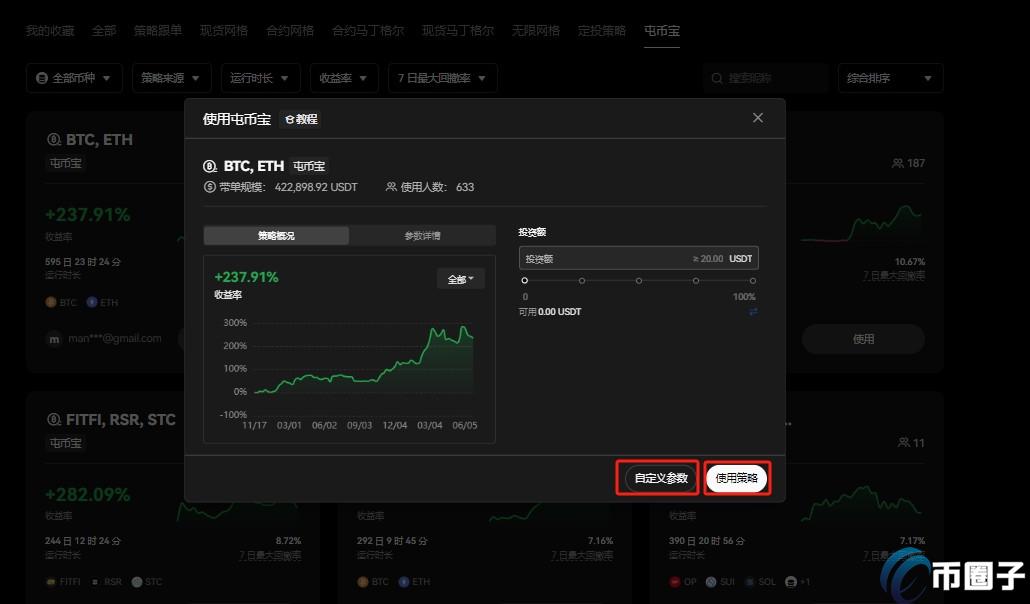Click the BTC coin icon in the modal header
This screenshot has width=1030, height=604.
tap(209, 166)
